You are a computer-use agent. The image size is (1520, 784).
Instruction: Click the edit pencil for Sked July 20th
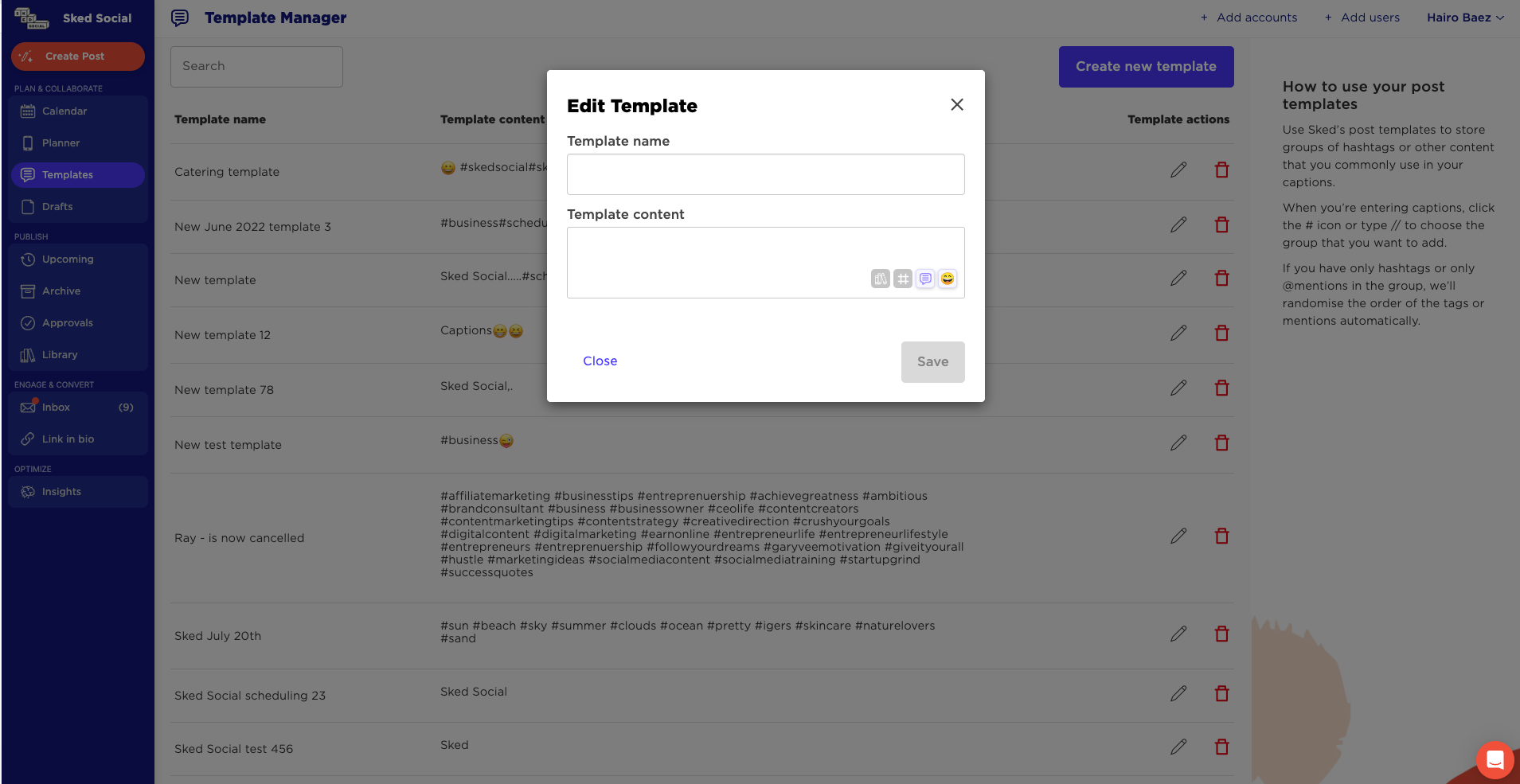[x=1178, y=634]
